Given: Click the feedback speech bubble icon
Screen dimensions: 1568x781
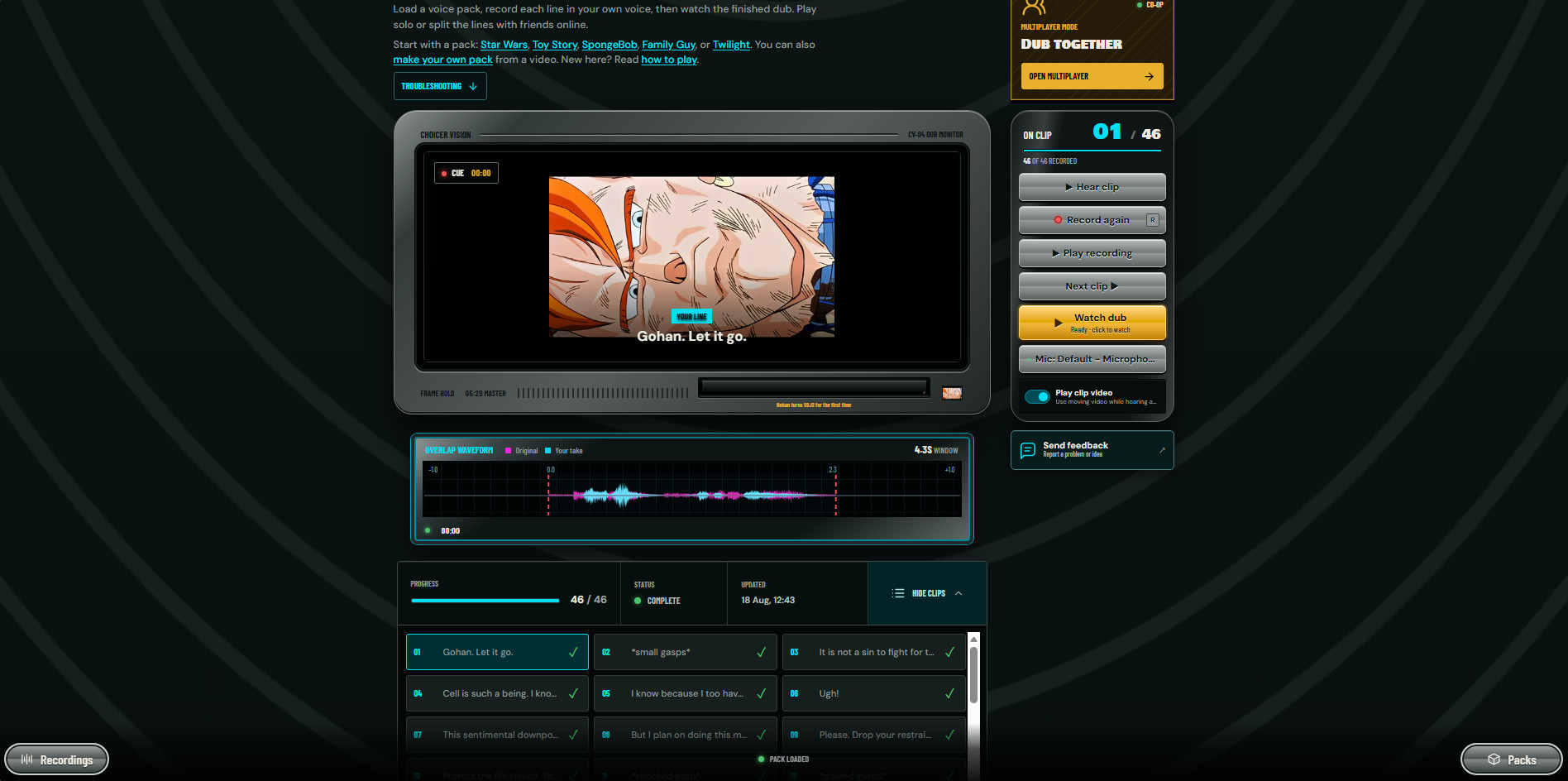Looking at the screenshot, I should (1028, 450).
